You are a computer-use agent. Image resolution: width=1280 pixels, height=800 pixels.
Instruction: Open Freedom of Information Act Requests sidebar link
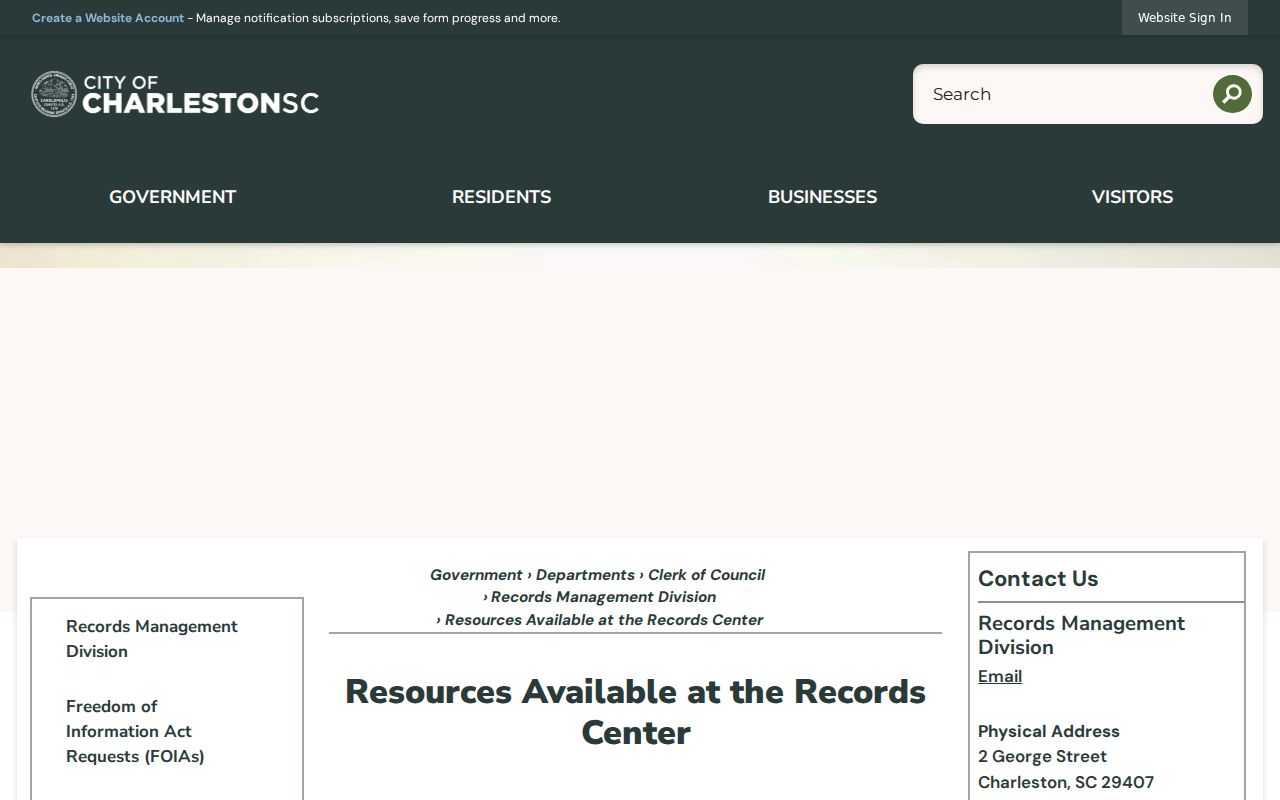(135, 731)
